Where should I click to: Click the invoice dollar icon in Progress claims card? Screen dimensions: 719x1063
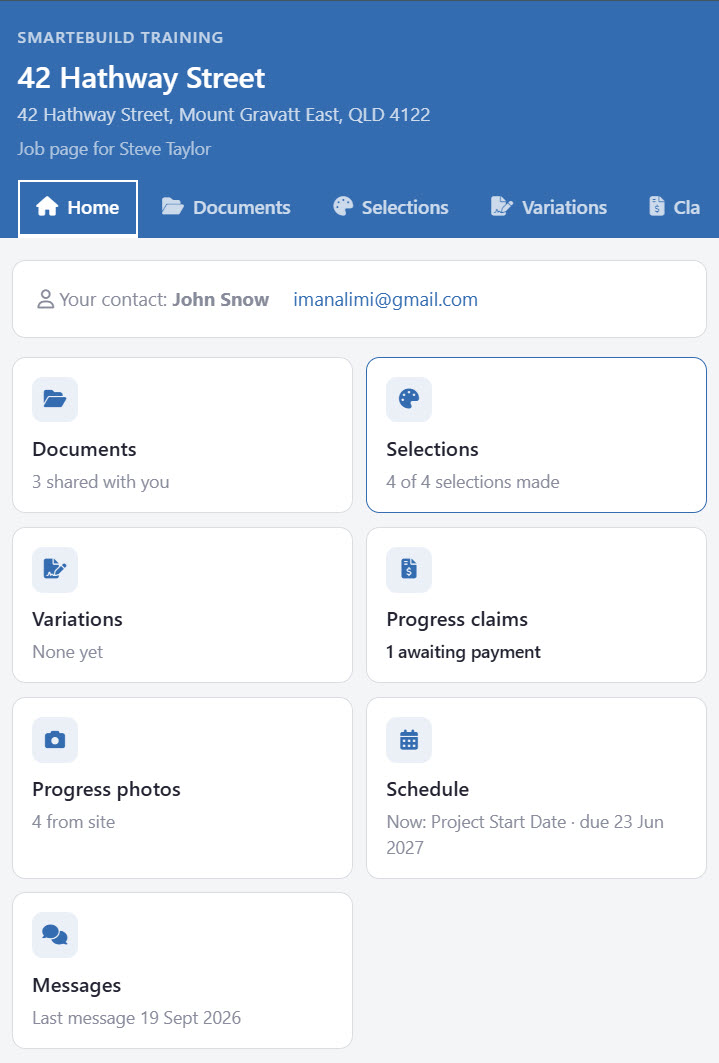point(409,569)
